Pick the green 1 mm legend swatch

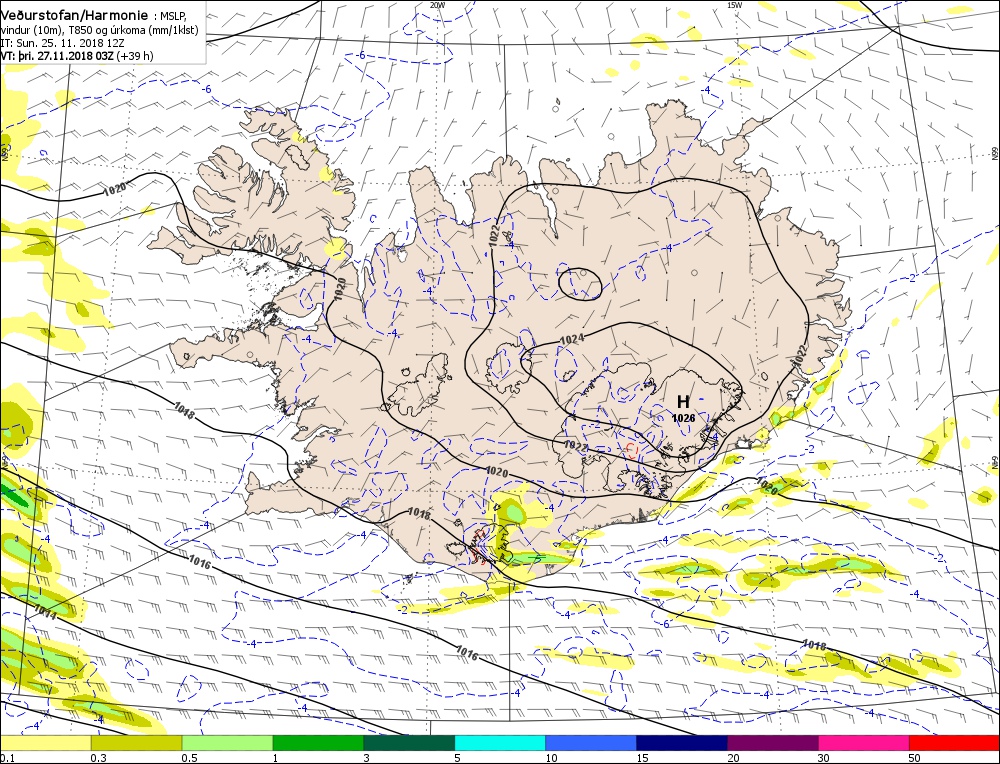[318, 742]
